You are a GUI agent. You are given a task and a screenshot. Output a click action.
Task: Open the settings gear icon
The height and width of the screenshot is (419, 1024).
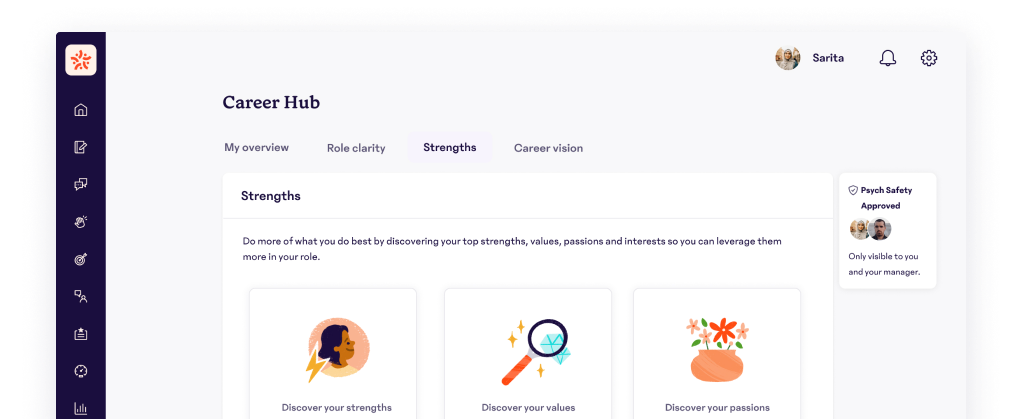point(929,58)
